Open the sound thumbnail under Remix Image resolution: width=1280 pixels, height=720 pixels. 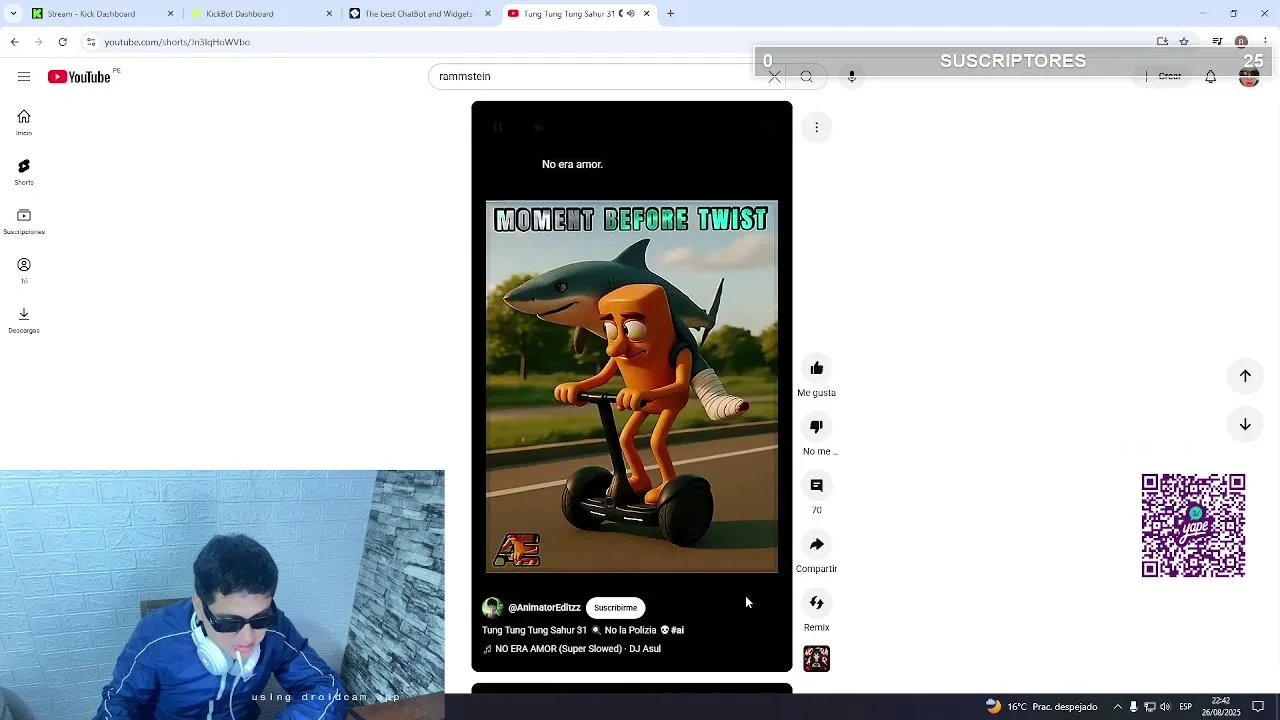point(816,658)
